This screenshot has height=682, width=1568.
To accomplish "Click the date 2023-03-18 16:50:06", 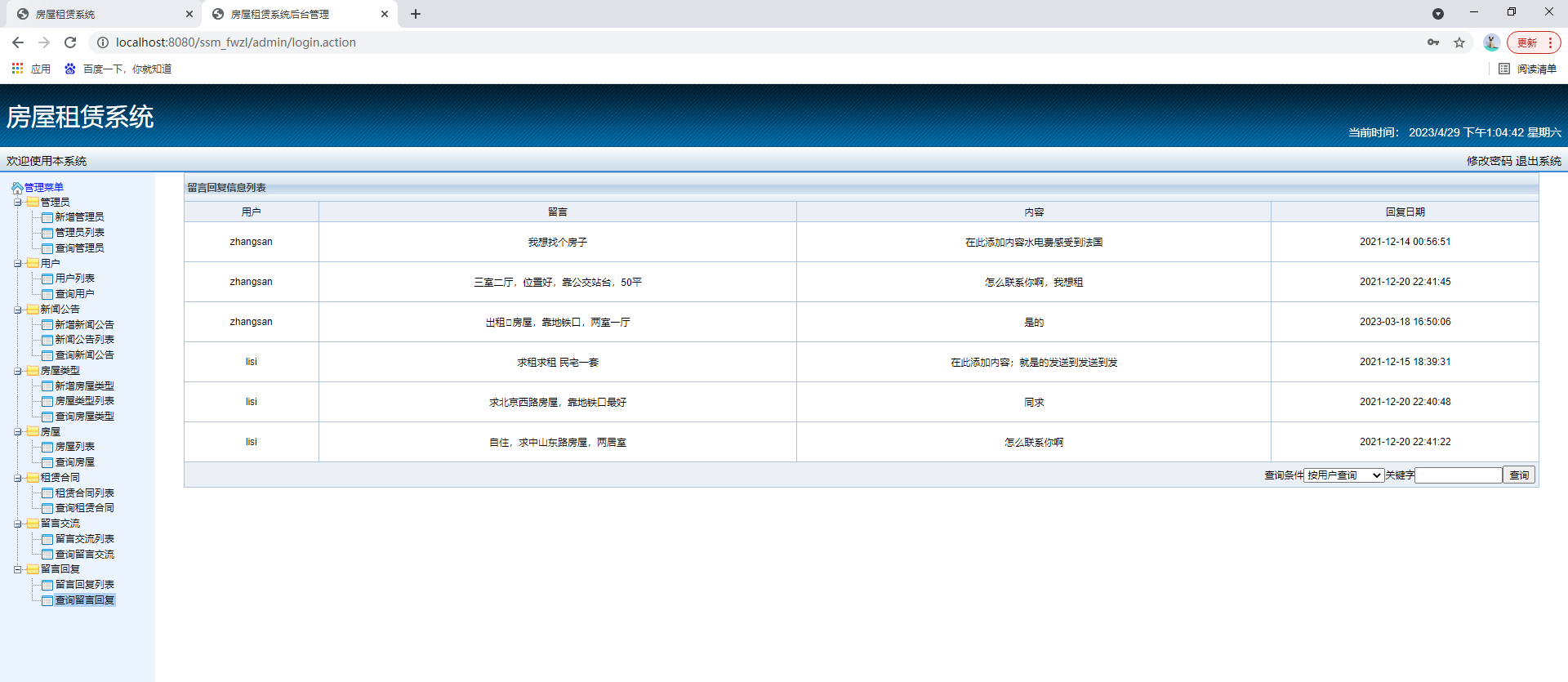I will click(1405, 322).
